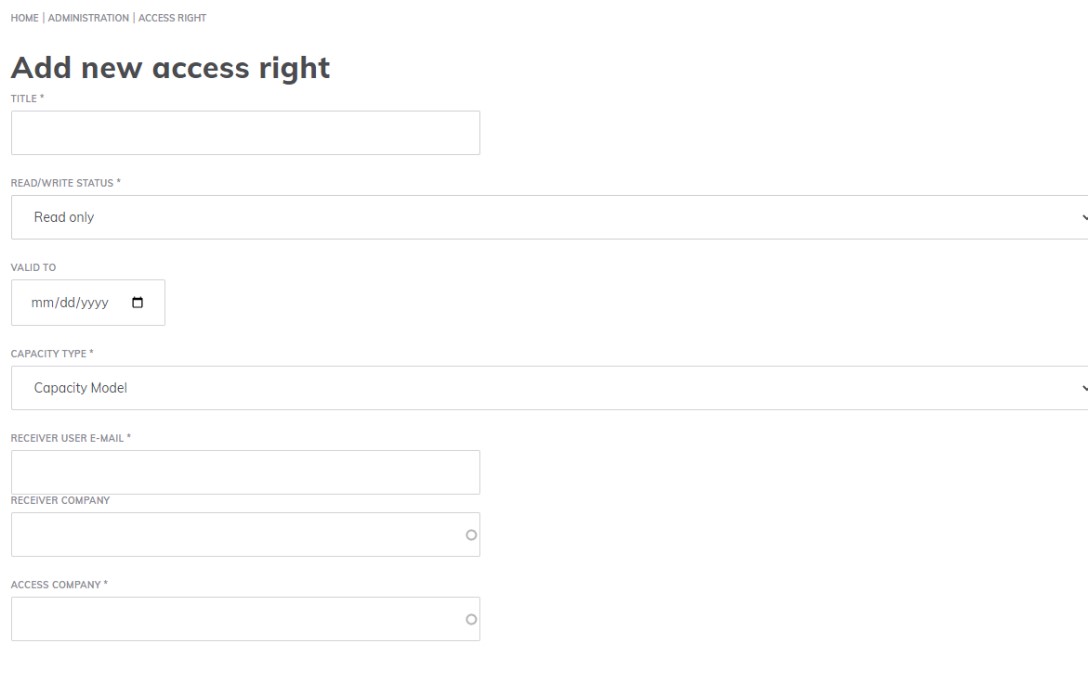The width and height of the screenshot is (1090, 674).
Task: Focus the Access Company input field
Action: (230, 619)
